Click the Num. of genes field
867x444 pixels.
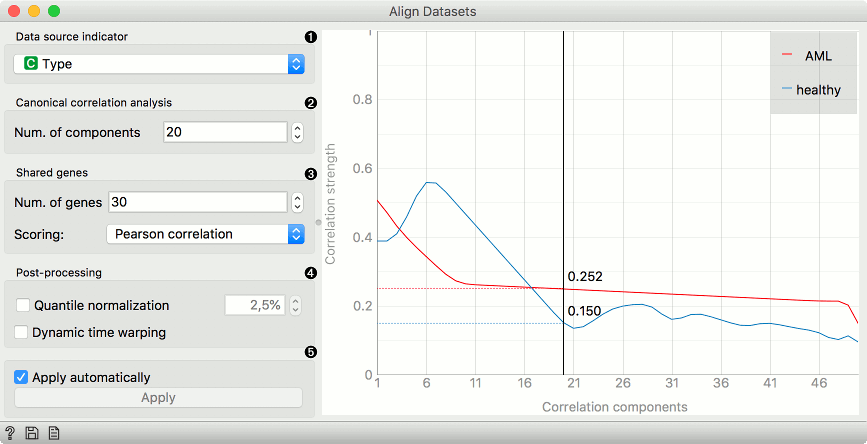[198, 202]
